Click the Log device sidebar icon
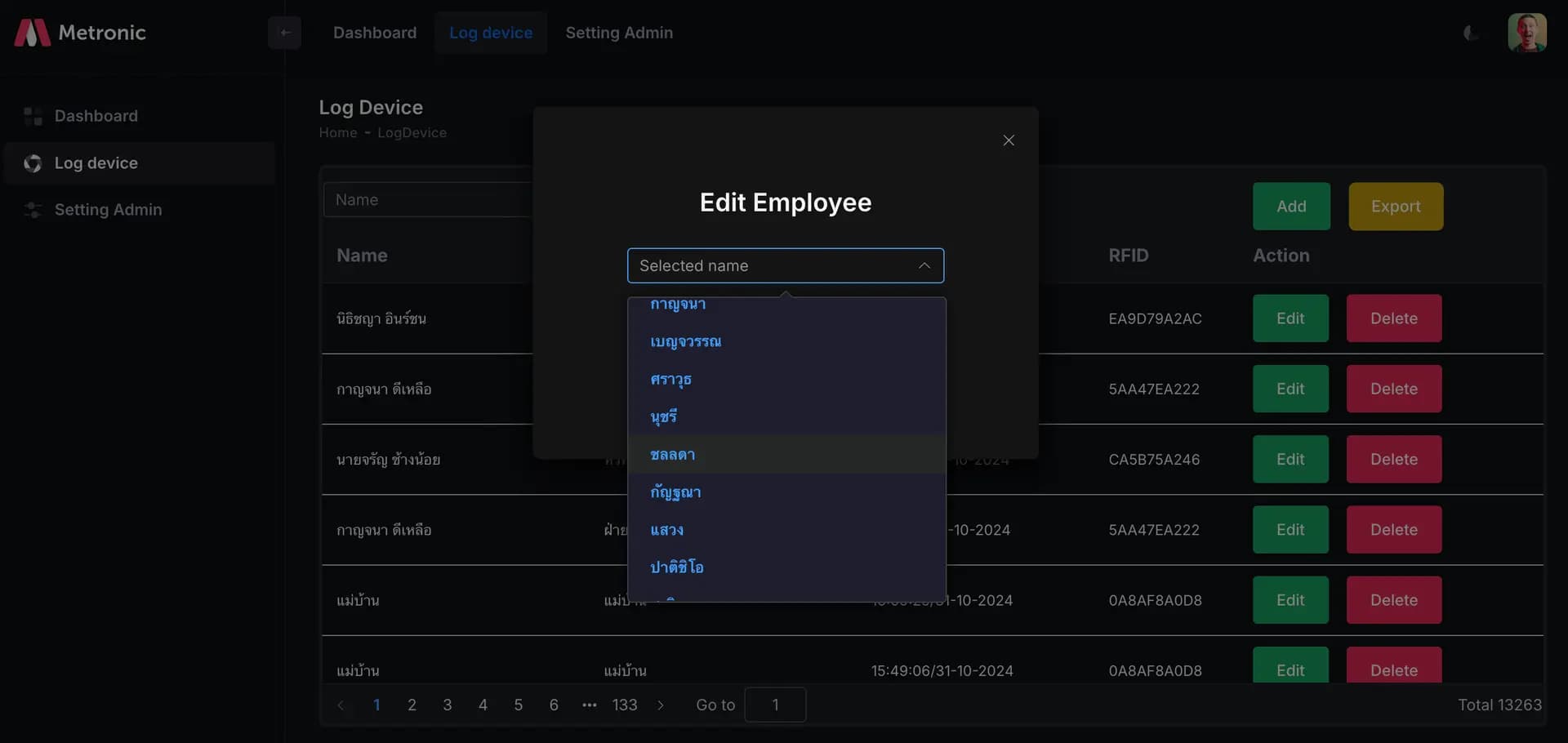Viewport: 1568px width, 743px height. coord(33,163)
